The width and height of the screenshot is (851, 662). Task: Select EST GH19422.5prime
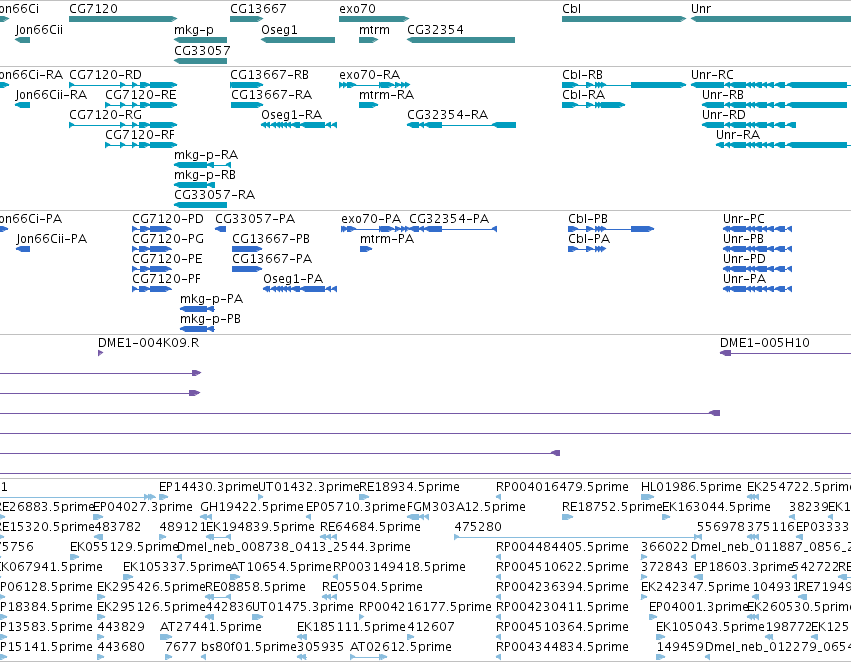[x=252, y=507]
